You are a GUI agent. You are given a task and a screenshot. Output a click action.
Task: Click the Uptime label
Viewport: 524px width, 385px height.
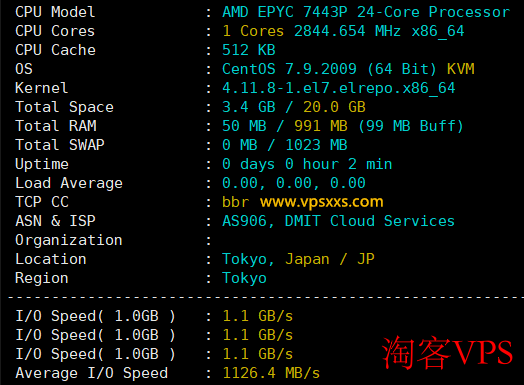(x=42, y=164)
